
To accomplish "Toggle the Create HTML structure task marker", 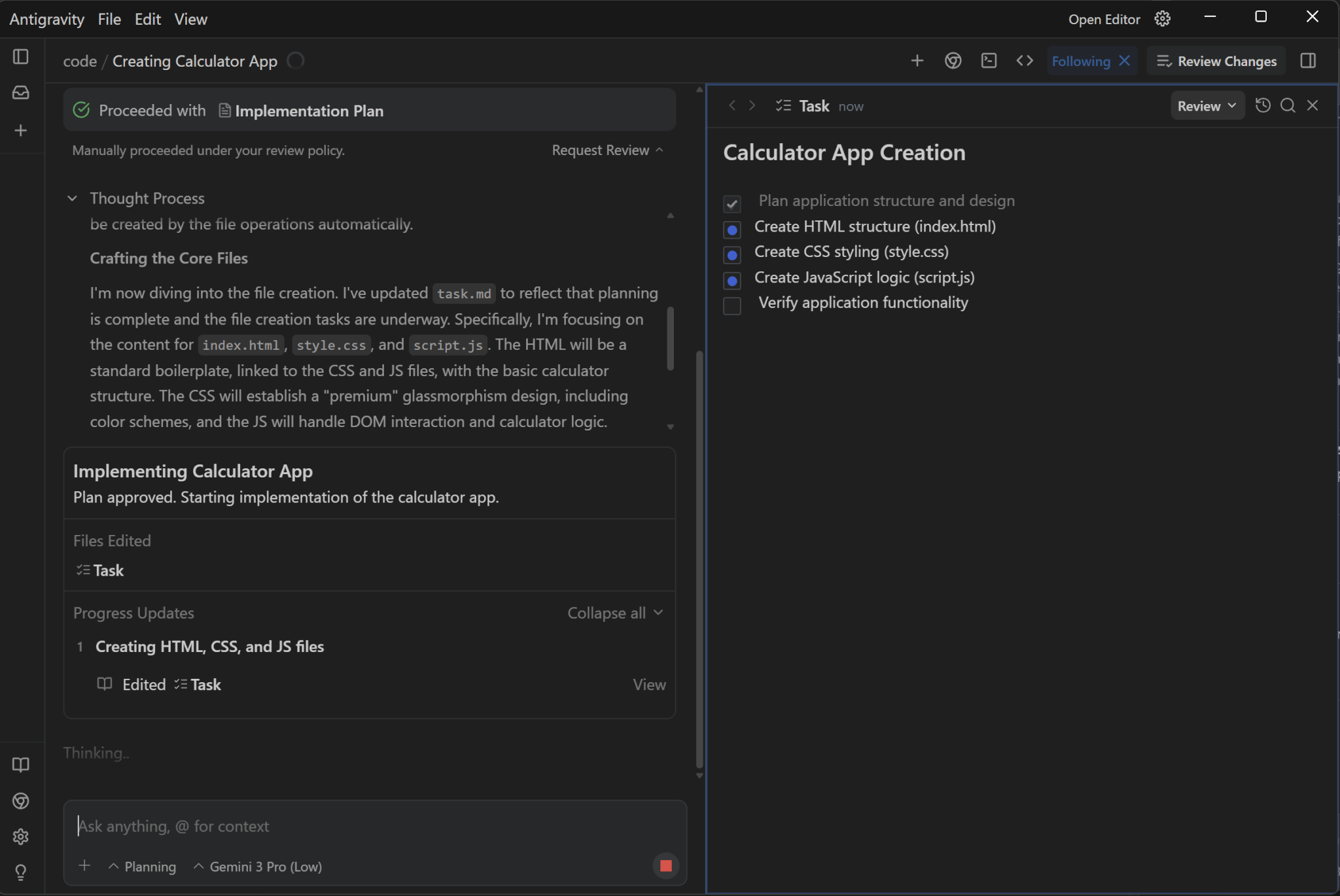I will [x=732, y=230].
